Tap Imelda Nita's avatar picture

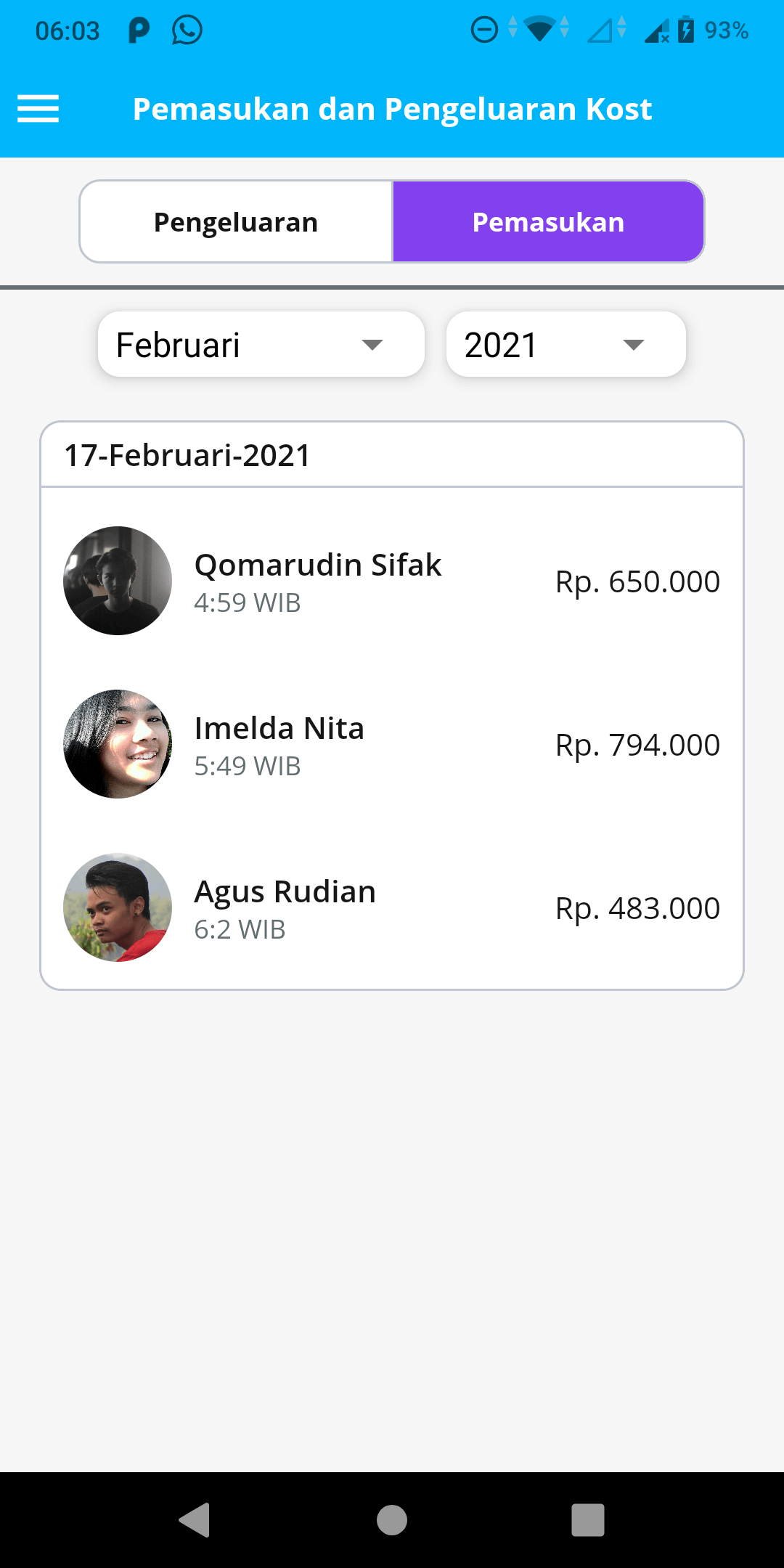(118, 744)
